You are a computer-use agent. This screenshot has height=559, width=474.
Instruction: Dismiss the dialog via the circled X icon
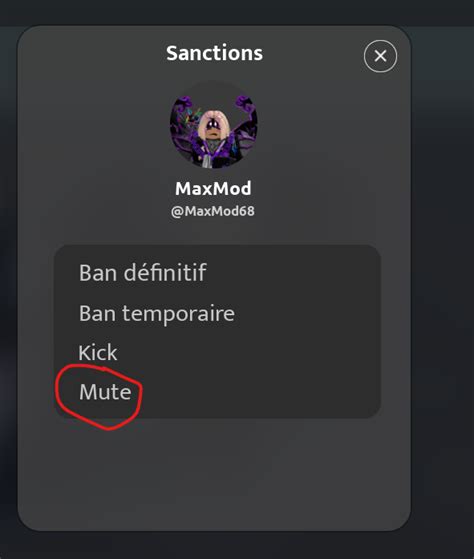coord(380,56)
